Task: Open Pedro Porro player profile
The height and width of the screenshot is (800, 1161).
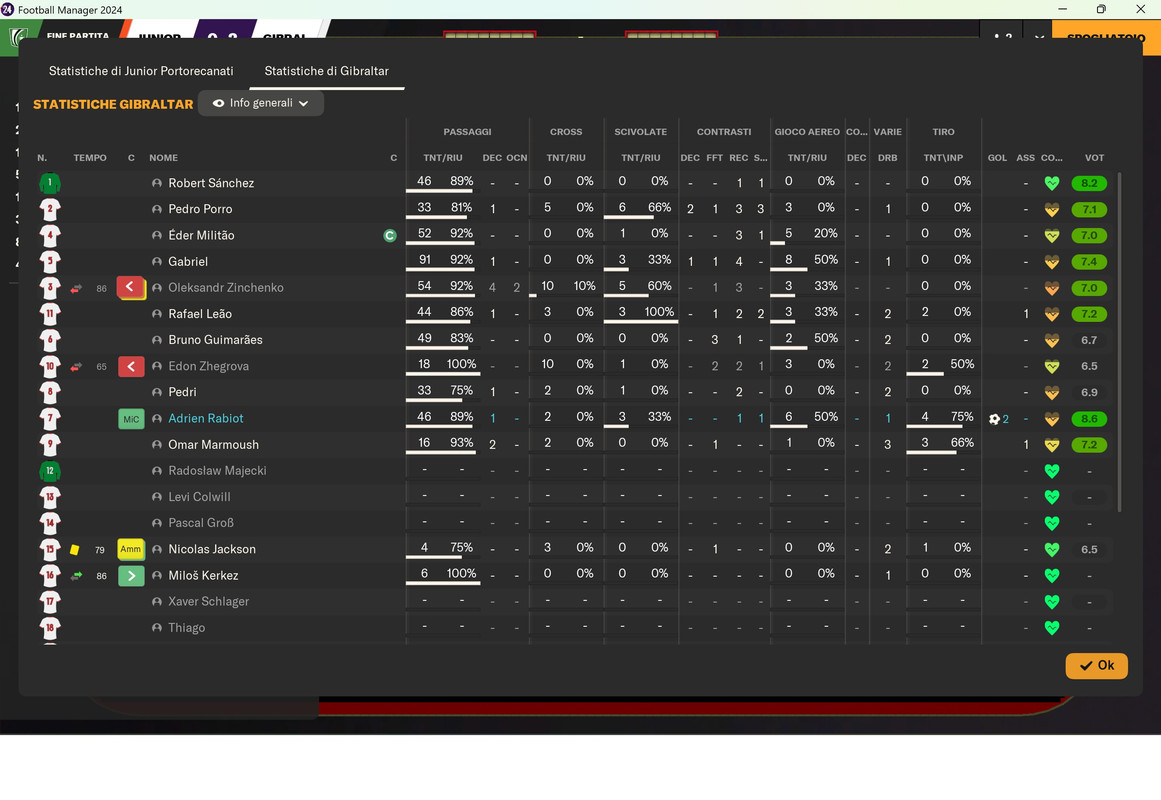Action: tap(200, 209)
